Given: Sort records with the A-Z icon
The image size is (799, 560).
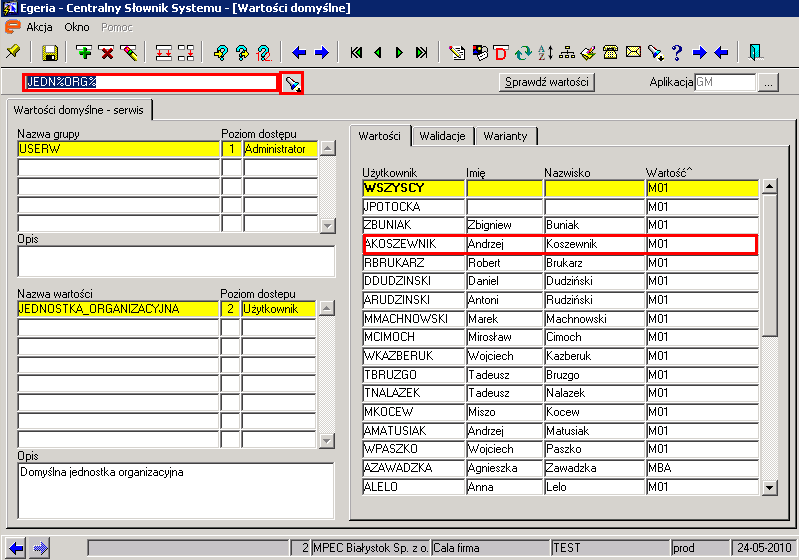Looking at the screenshot, I should pos(545,52).
